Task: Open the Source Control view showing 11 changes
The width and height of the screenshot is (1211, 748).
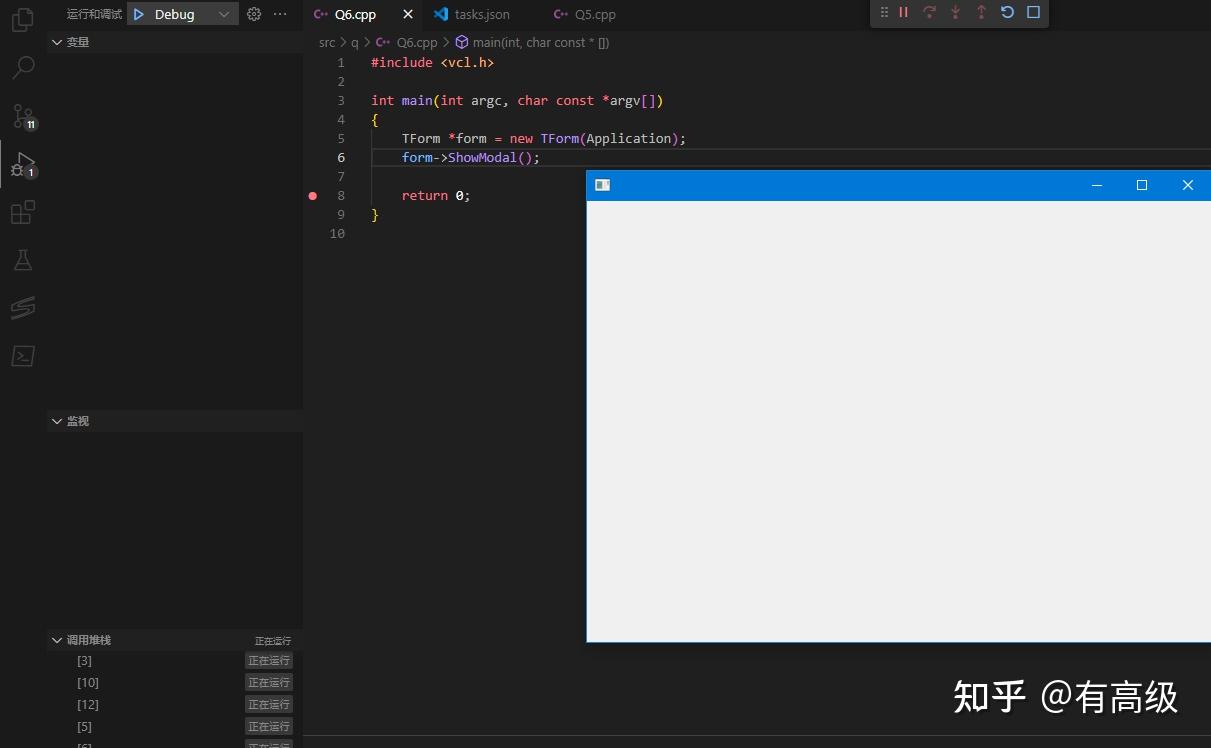Action: tap(22, 116)
